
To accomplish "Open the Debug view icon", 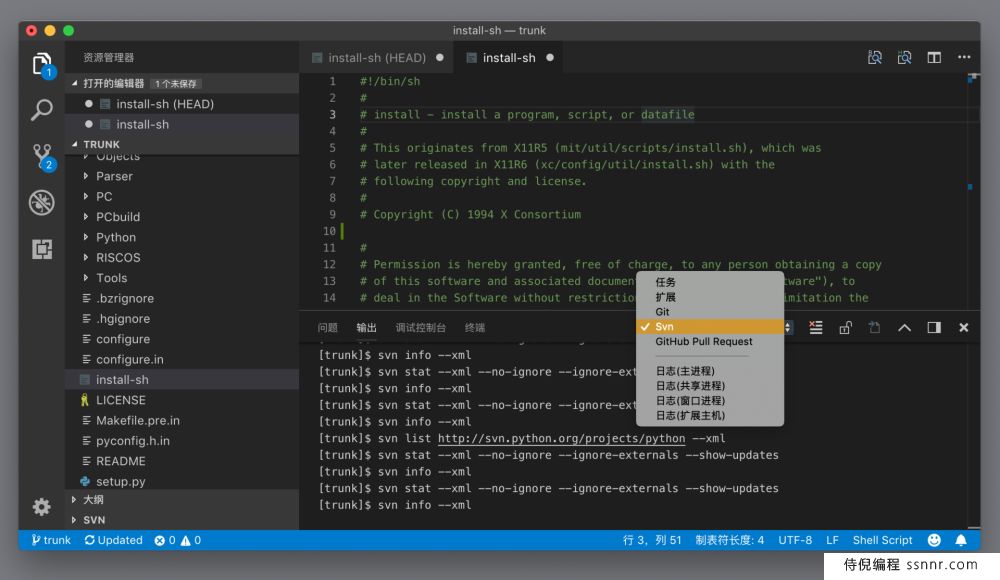I will click(x=42, y=203).
